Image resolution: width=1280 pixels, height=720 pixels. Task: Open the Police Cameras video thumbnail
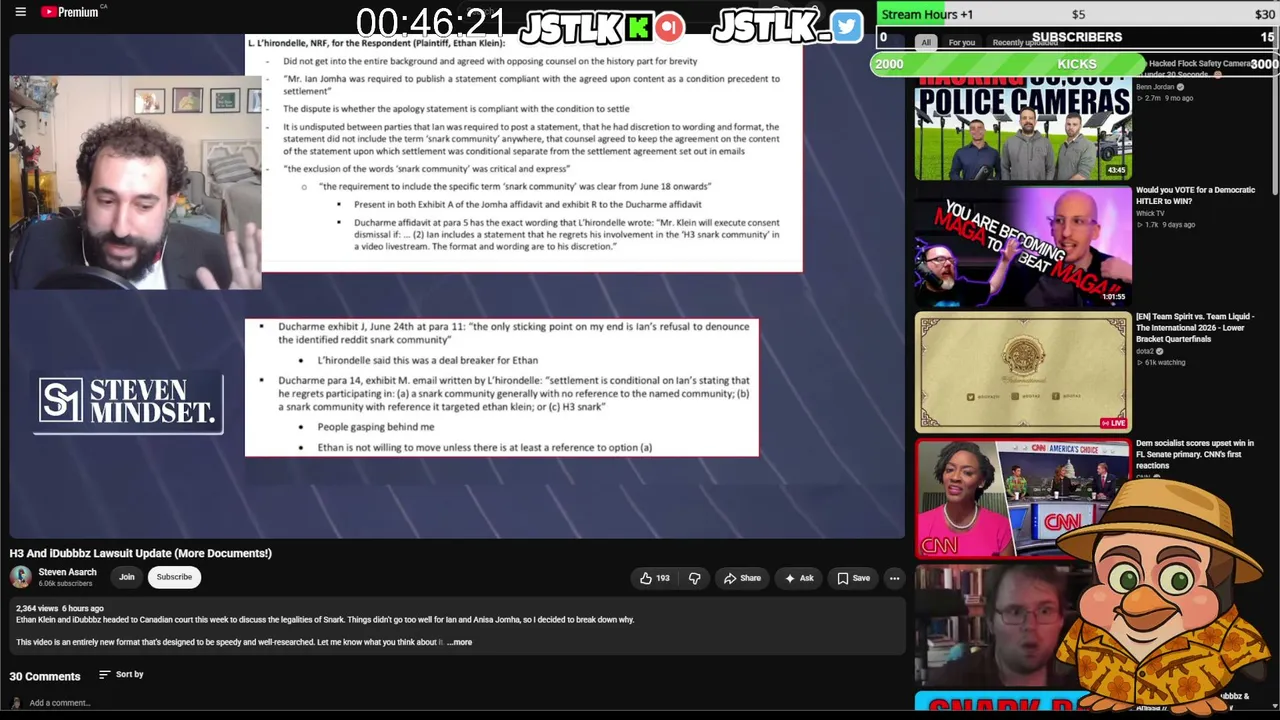point(1023,127)
